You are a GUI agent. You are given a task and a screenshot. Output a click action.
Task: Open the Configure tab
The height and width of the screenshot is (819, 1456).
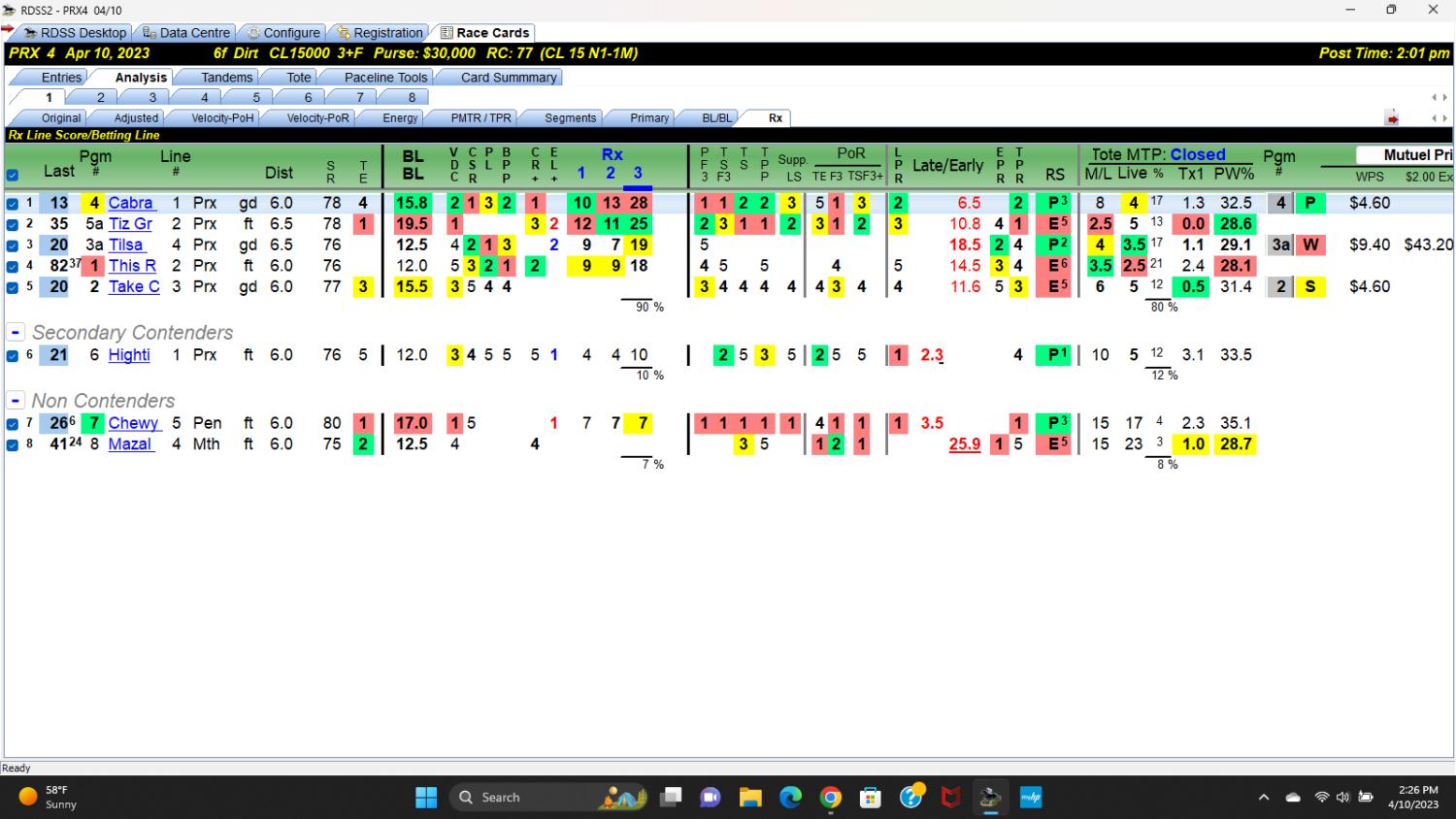point(281,33)
